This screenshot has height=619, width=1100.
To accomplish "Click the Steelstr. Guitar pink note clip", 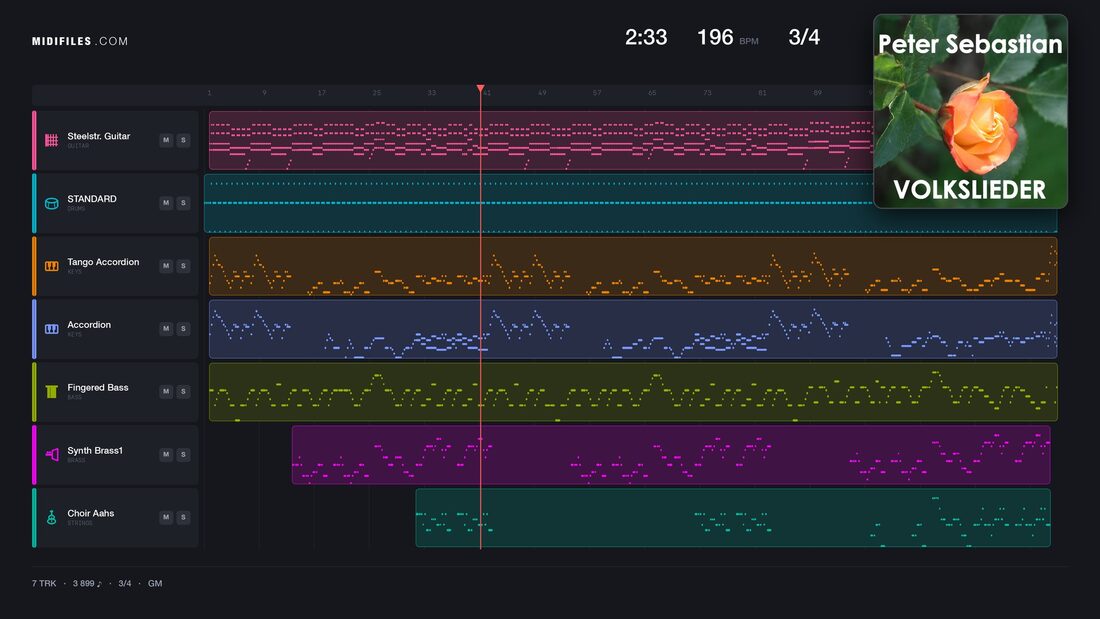I will pyautogui.click(x=541, y=140).
